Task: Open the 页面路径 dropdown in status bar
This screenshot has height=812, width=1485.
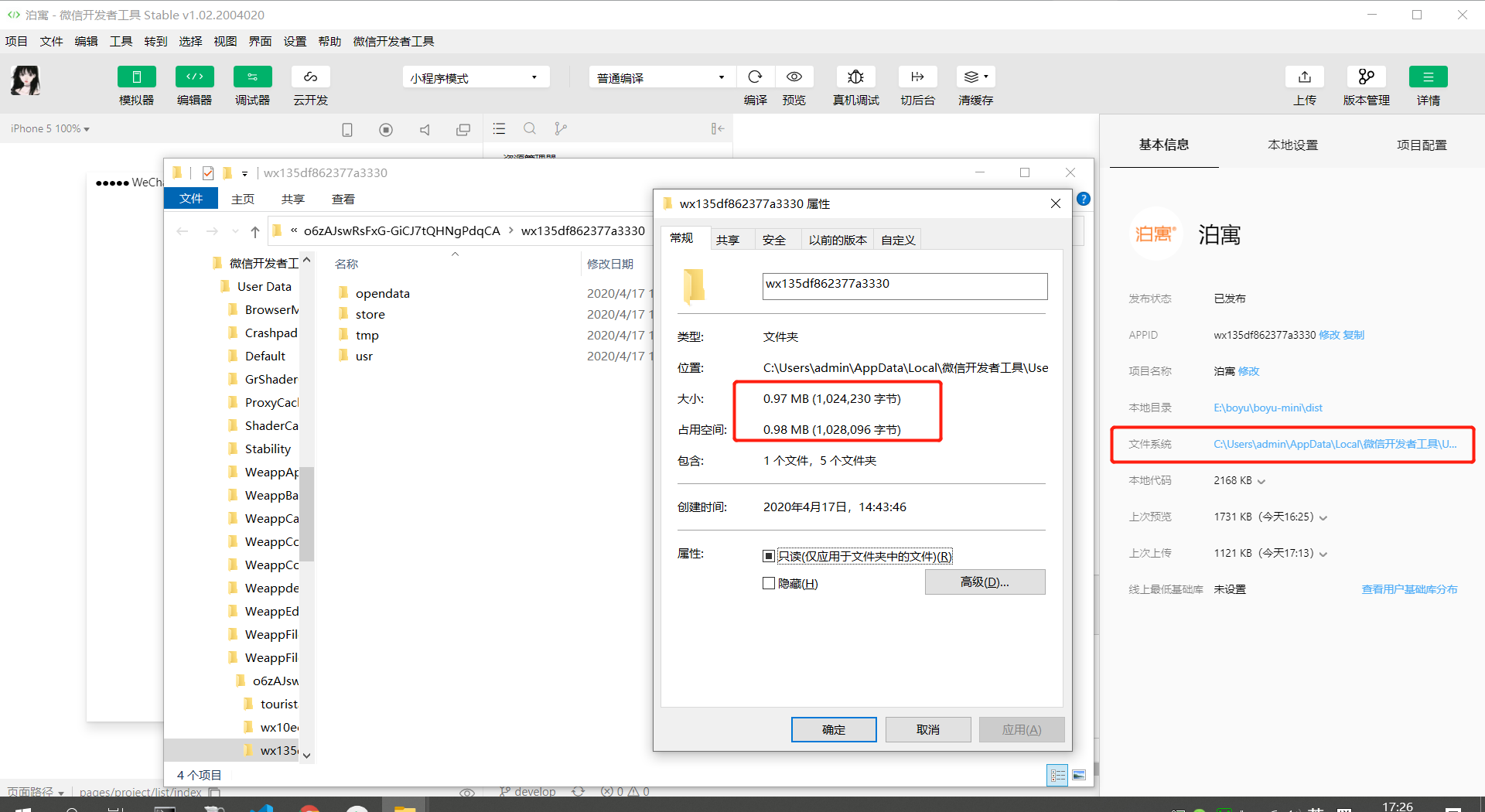Action: coord(36,792)
